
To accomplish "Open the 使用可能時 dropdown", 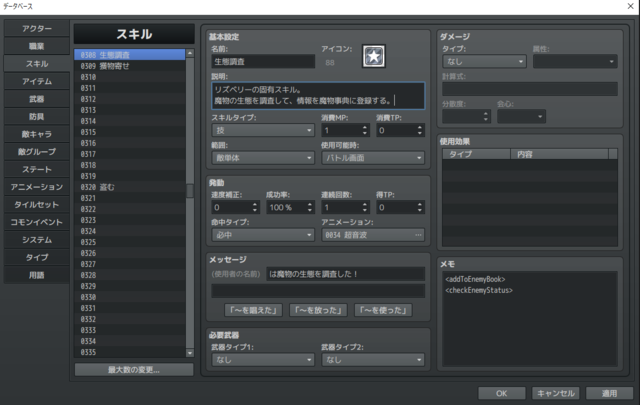I will coord(373,158).
